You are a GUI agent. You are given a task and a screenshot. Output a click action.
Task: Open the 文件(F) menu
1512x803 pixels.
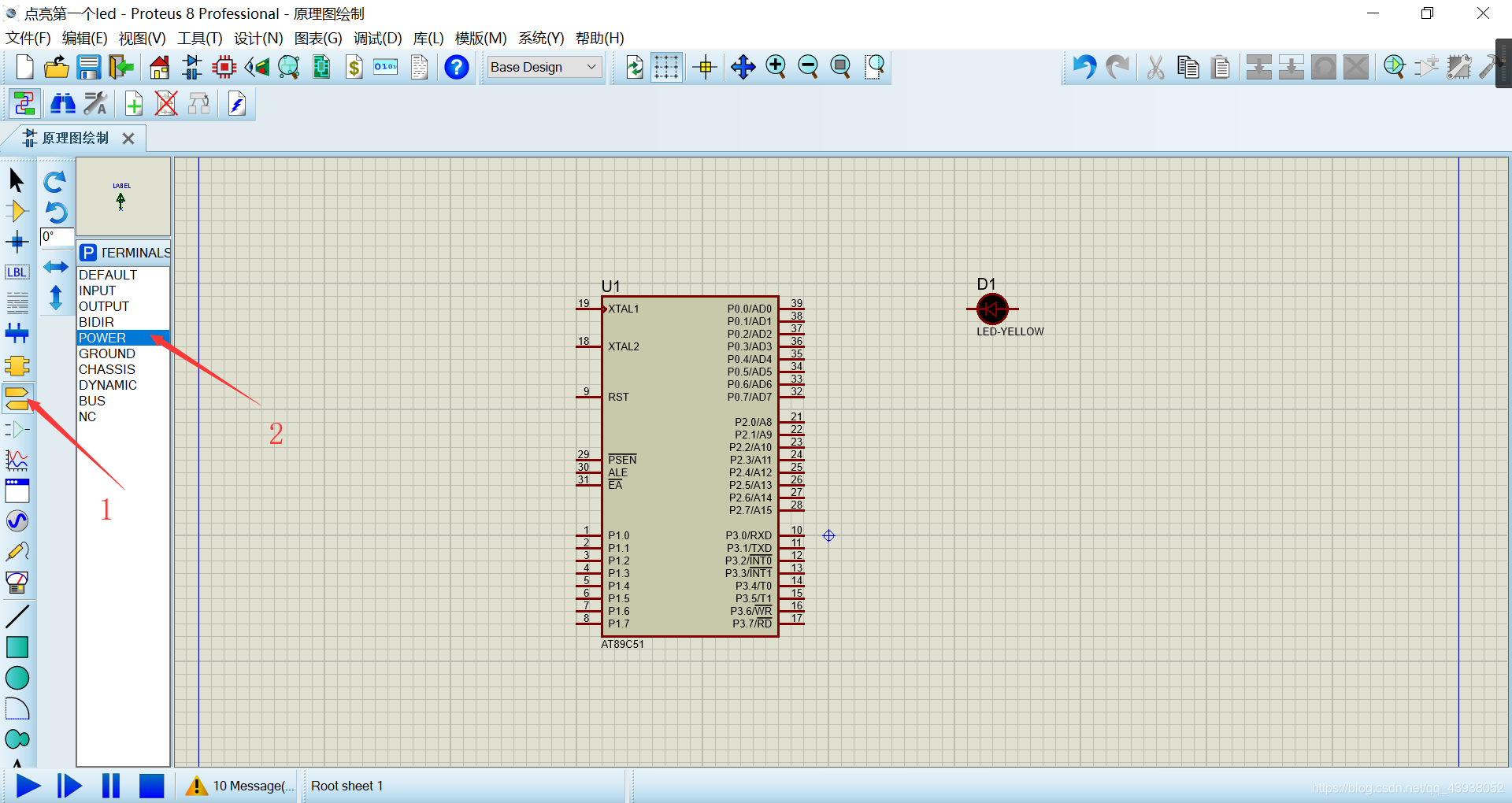[28, 38]
